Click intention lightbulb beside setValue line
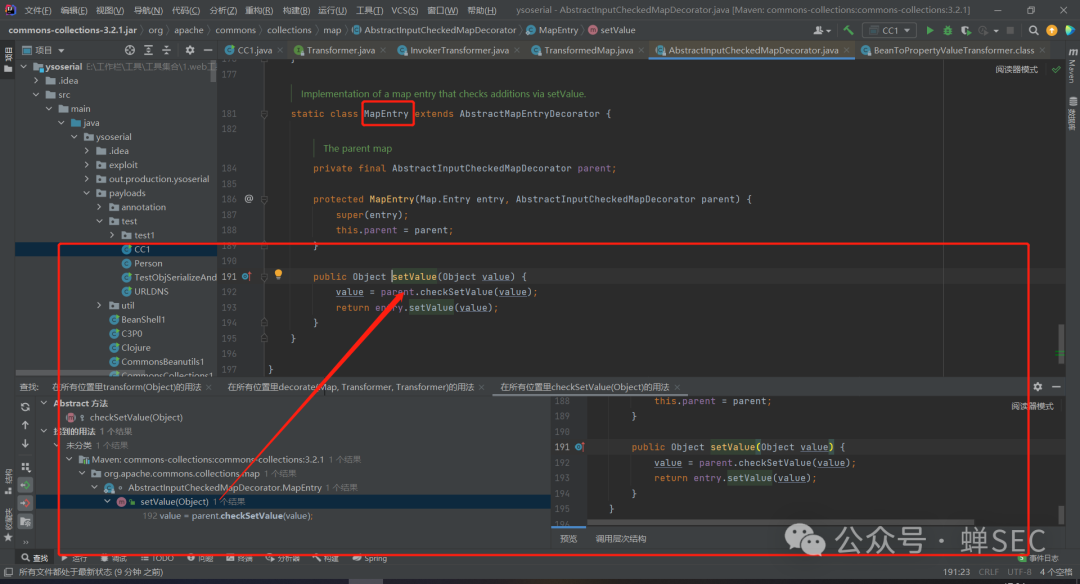This screenshot has width=1080, height=584. (279, 275)
